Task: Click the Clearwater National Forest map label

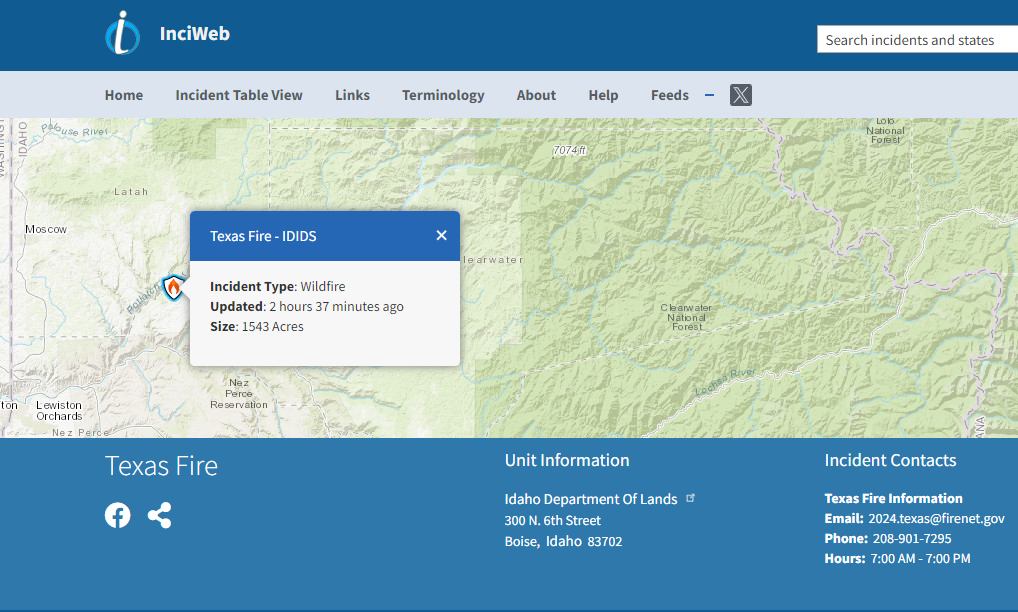Action: 687,317
